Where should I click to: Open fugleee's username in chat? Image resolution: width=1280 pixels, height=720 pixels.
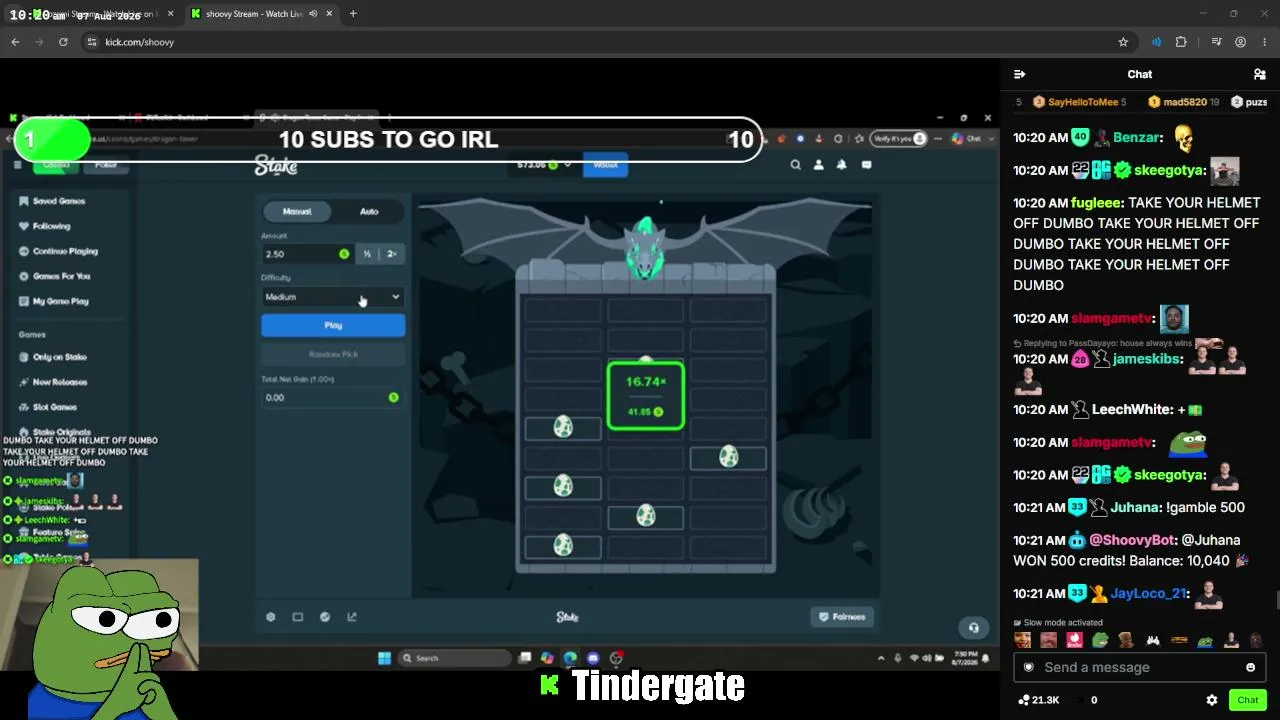click(x=1096, y=202)
